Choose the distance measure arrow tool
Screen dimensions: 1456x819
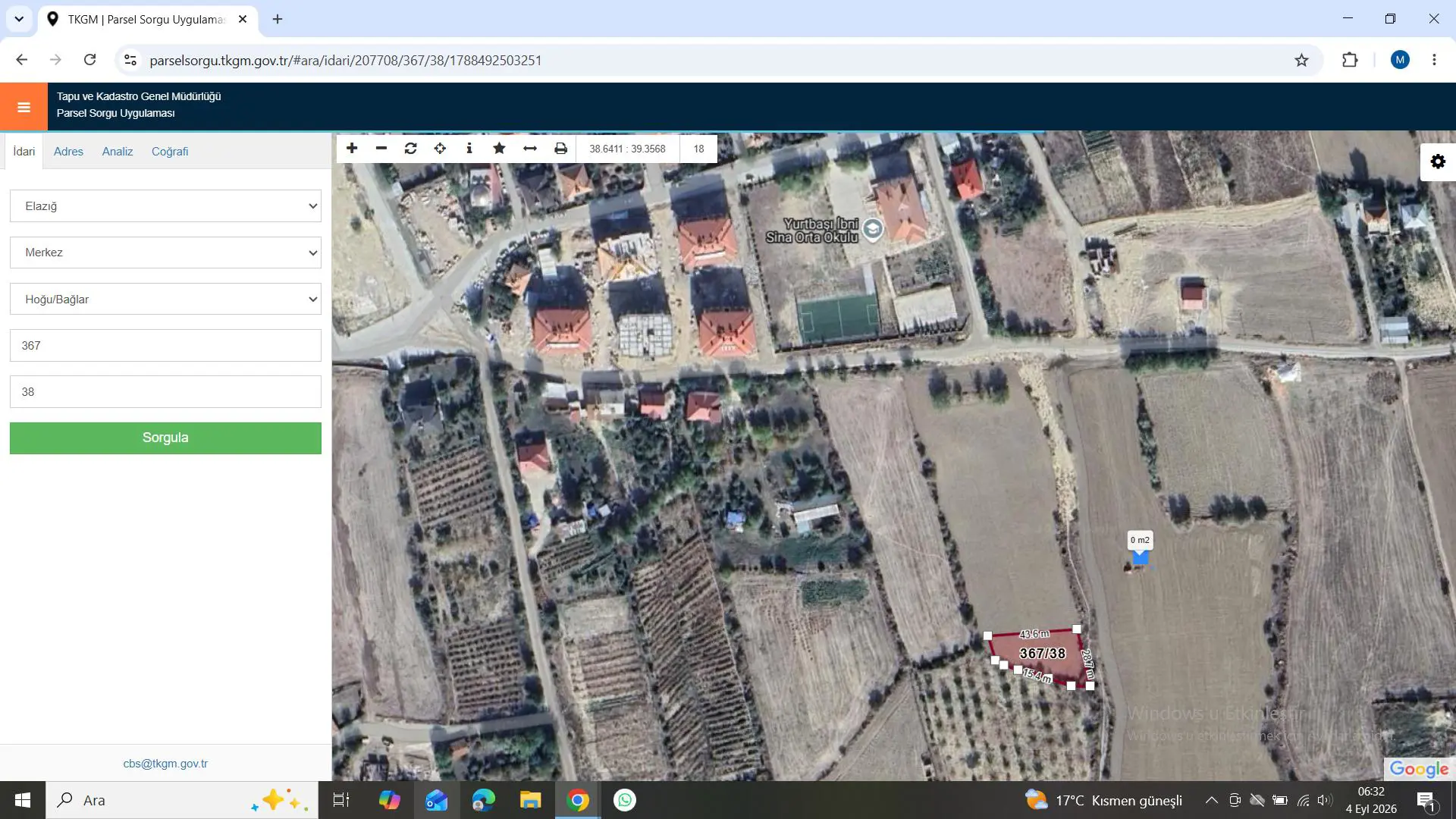tap(530, 149)
